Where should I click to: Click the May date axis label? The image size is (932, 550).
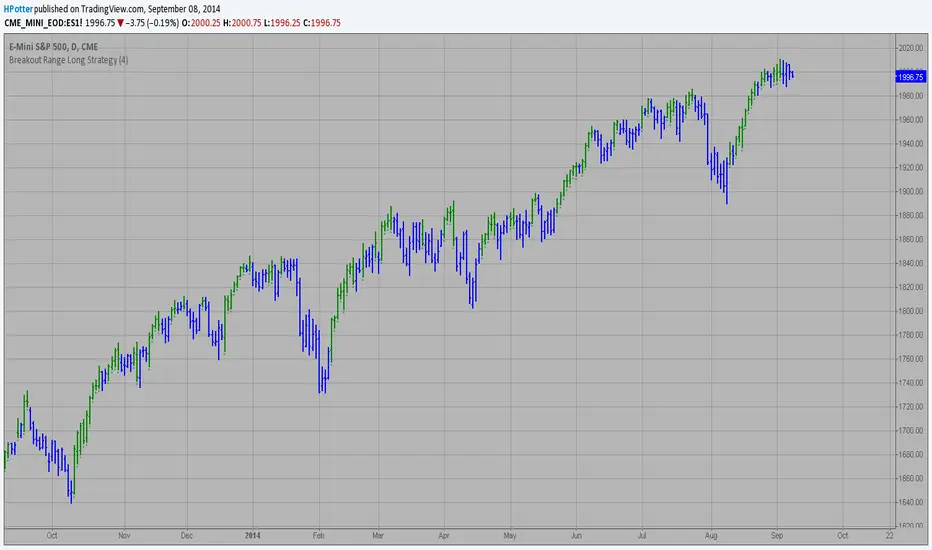click(x=510, y=536)
